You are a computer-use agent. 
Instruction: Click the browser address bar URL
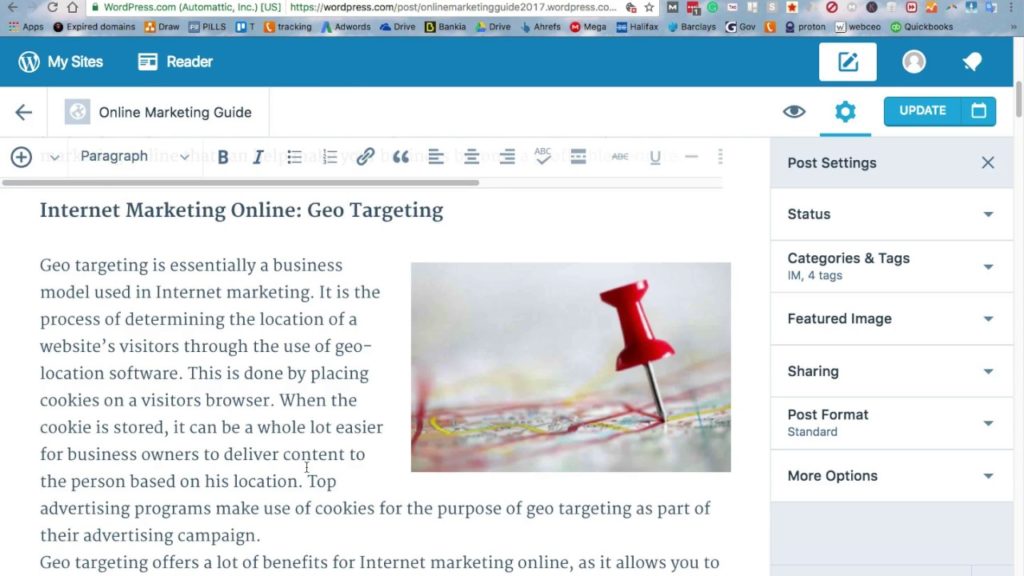(452, 7)
